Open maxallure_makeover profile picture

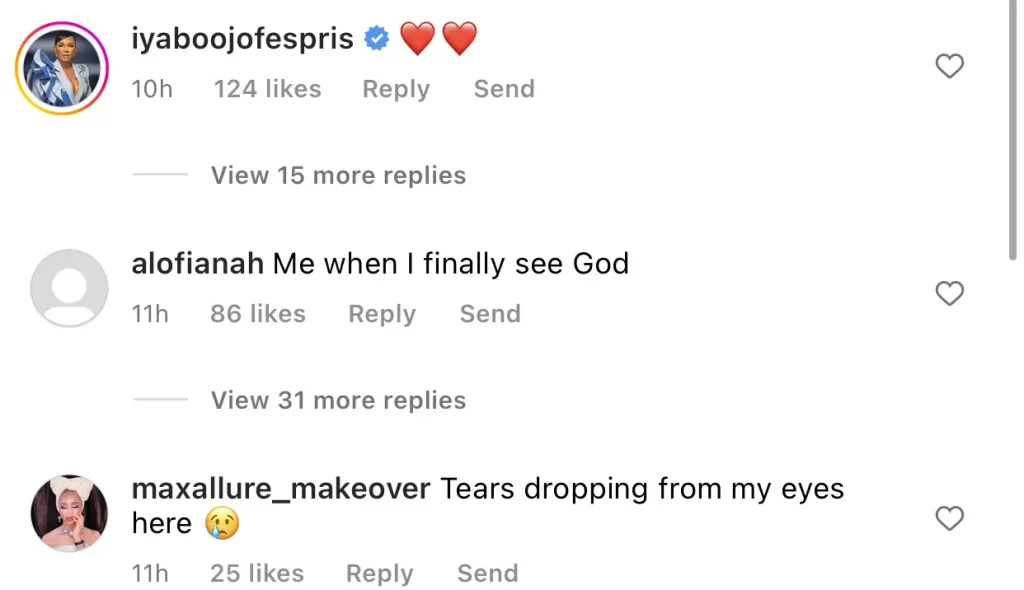tap(69, 513)
